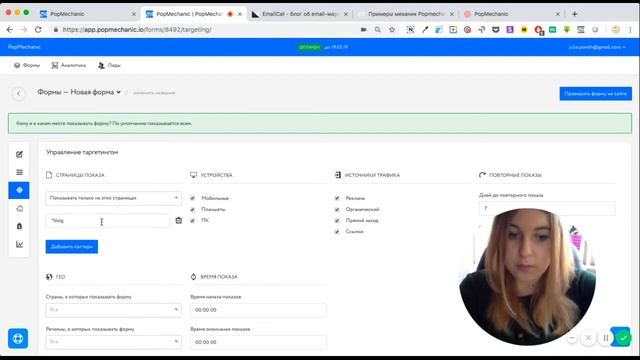640x360 pixels.
Task: Click the PopMechanic logo in header
Action: pyautogui.click(x=24, y=47)
